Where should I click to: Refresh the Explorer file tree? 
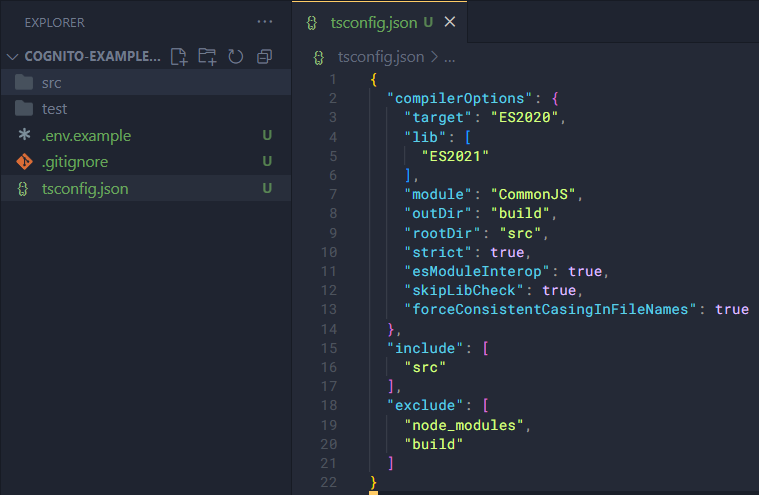pyautogui.click(x=236, y=56)
